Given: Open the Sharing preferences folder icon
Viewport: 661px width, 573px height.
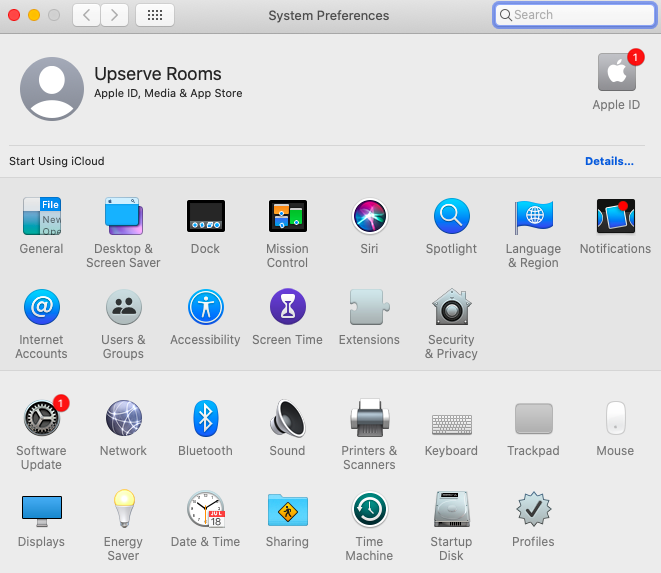Looking at the screenshot, I should point(287,510).
